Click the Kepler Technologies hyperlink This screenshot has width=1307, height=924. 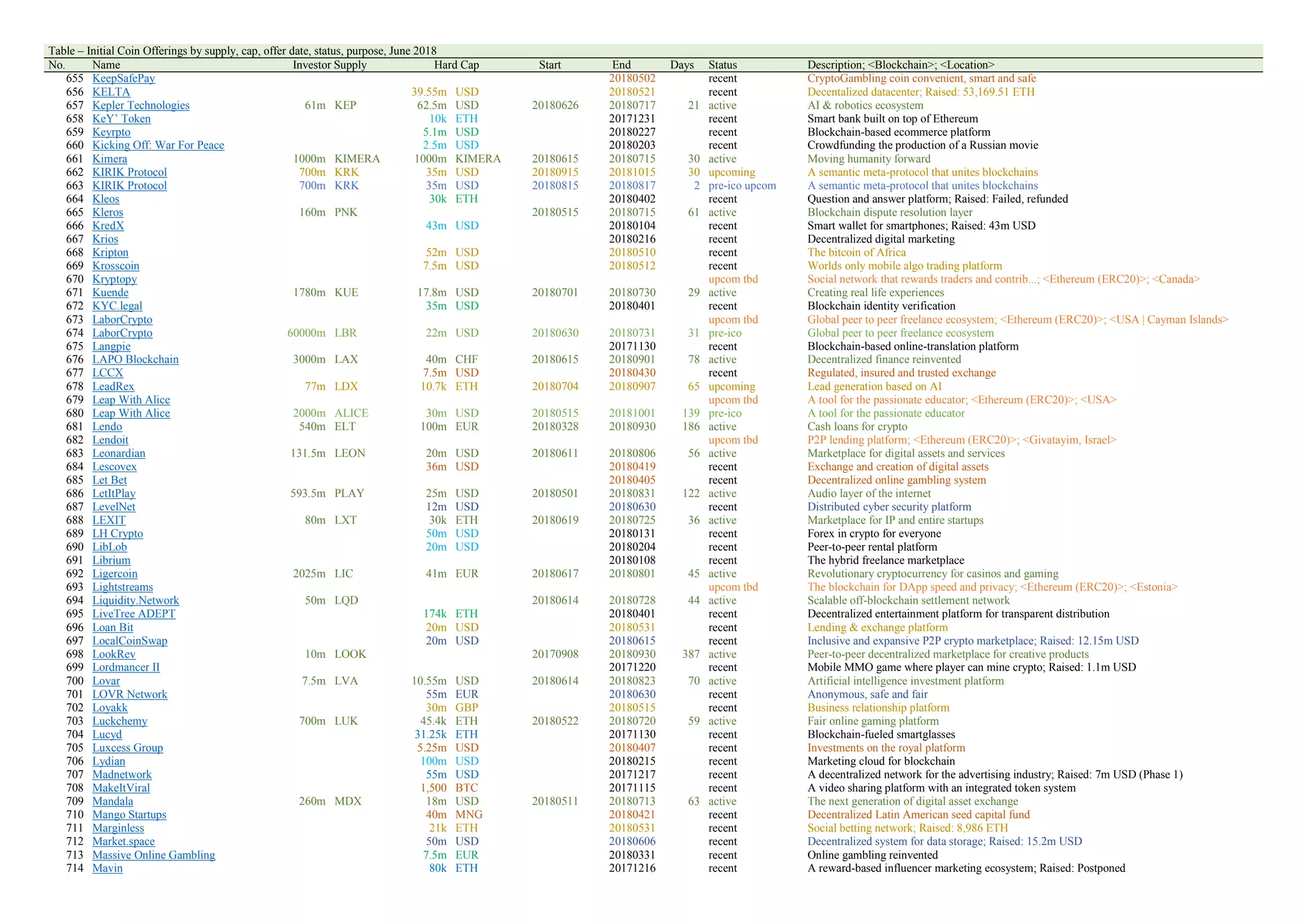coord(140,105)
